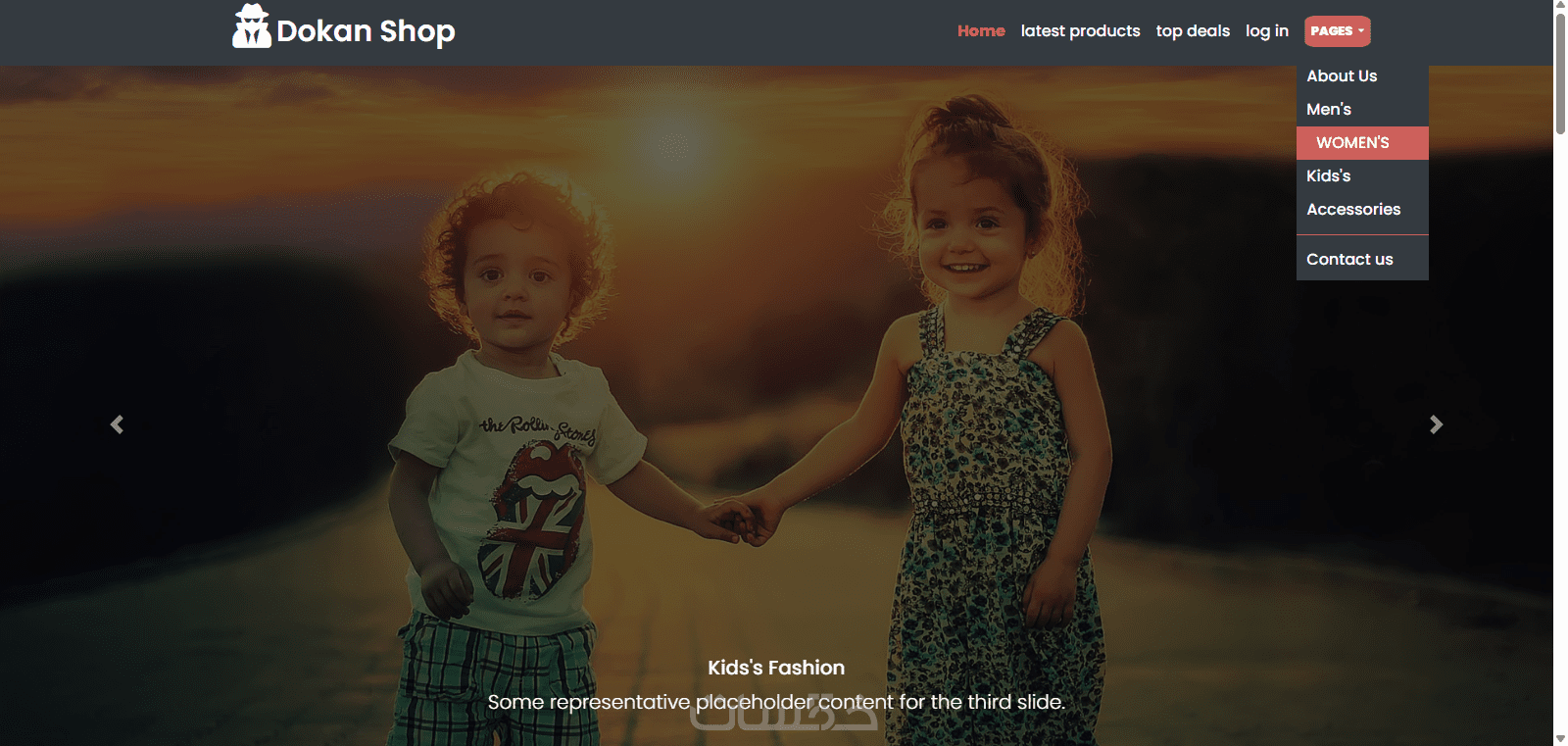Viewport: 1568px width, 746px height.
Task: Open the top deals link
Action: [x=1193, y=31]
